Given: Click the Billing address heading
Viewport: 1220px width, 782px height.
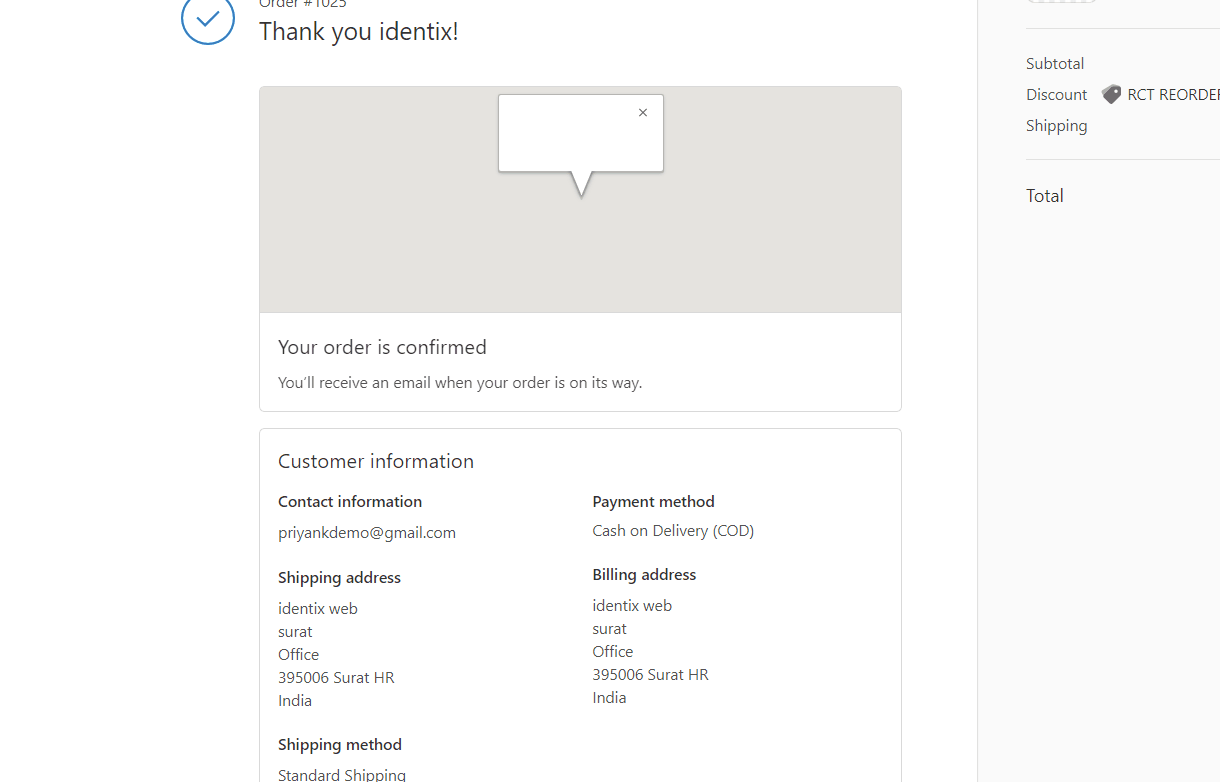Looking at the screenshot, I should click(644, 575).
